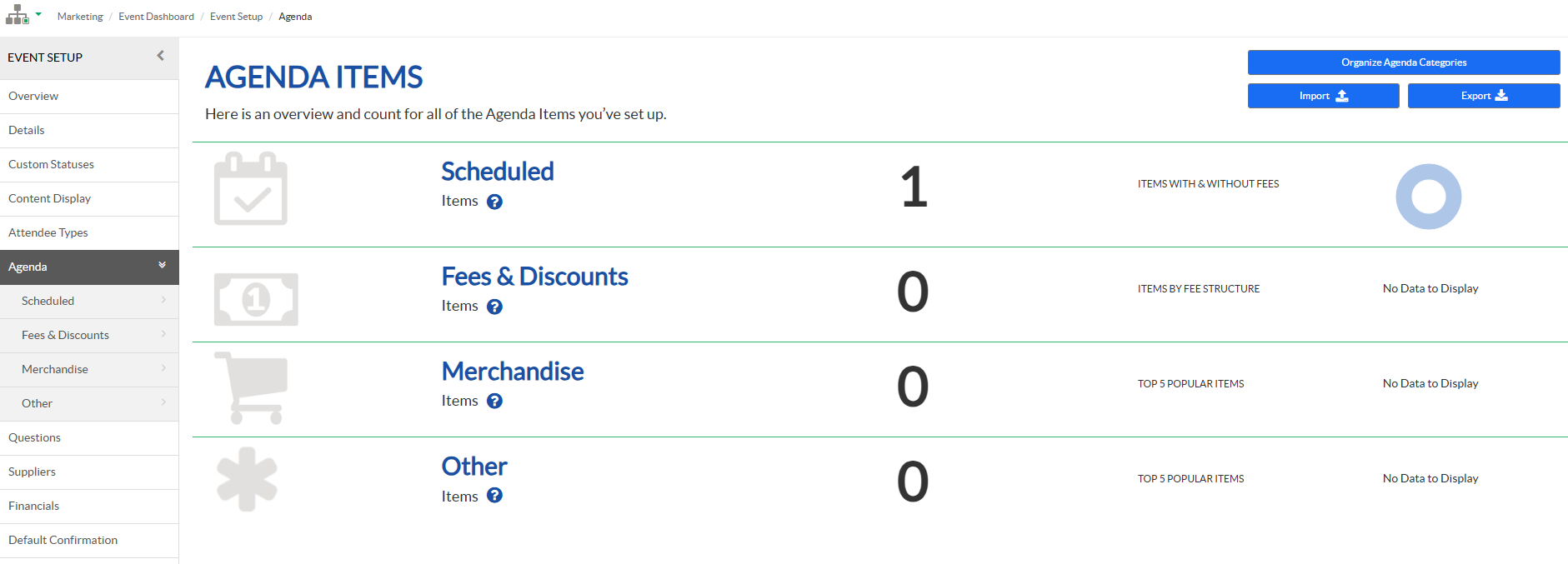The image size is (1568, 564).
Task: Click the Import button
Action: [x=1323, y=96]
